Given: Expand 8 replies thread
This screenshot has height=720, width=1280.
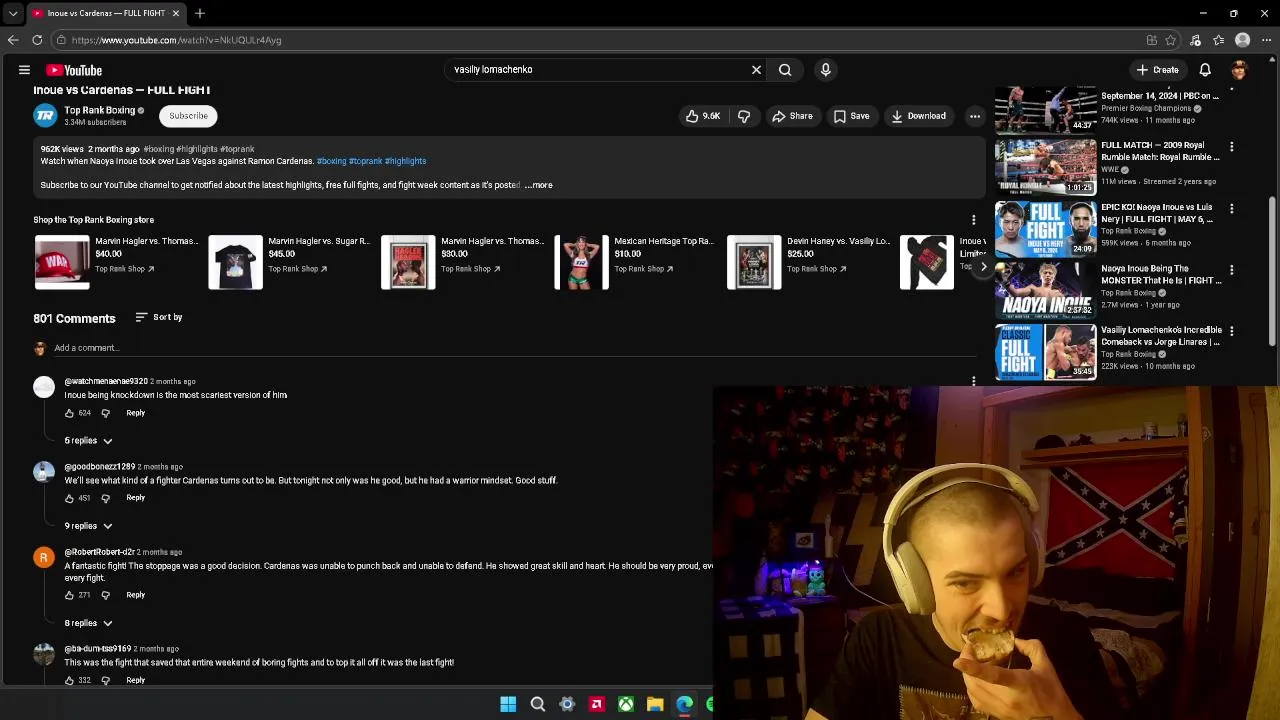Looking at the screenshot, I should (x=88, y=623).
